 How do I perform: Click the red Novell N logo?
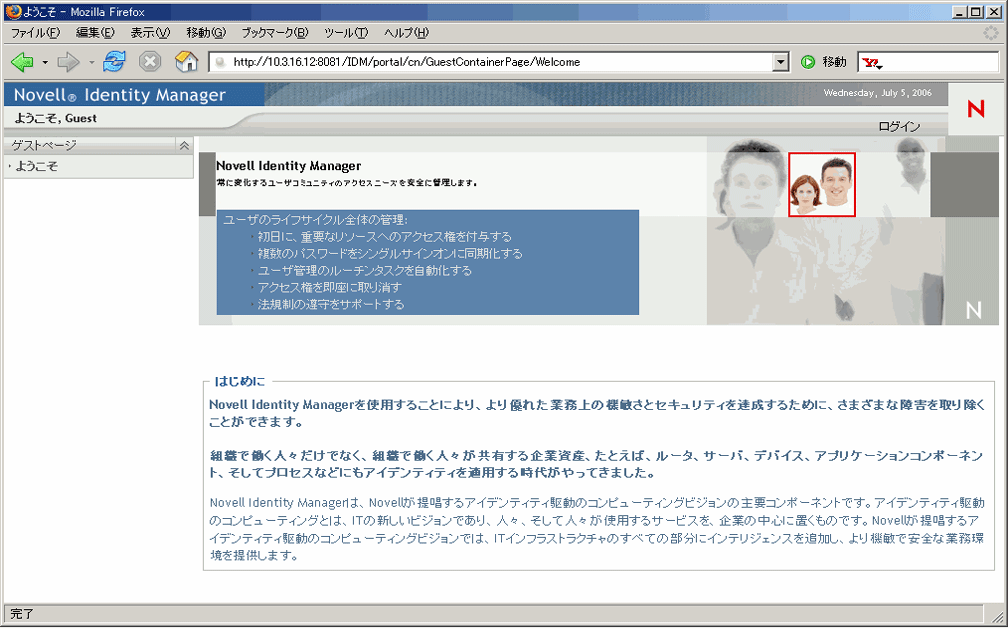(x=976, y=109)
